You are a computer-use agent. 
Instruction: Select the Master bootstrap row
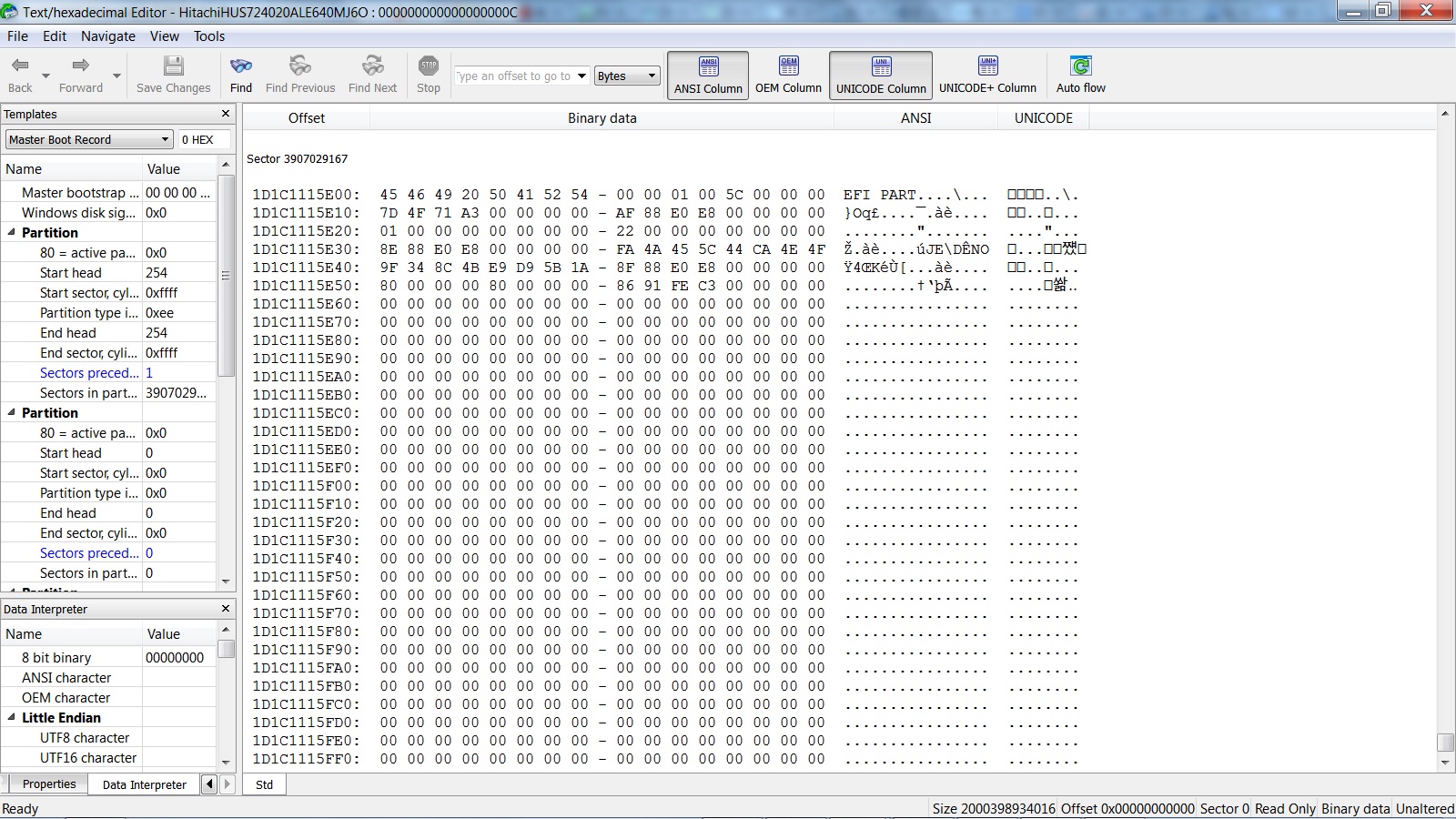(x=108, y=192)
